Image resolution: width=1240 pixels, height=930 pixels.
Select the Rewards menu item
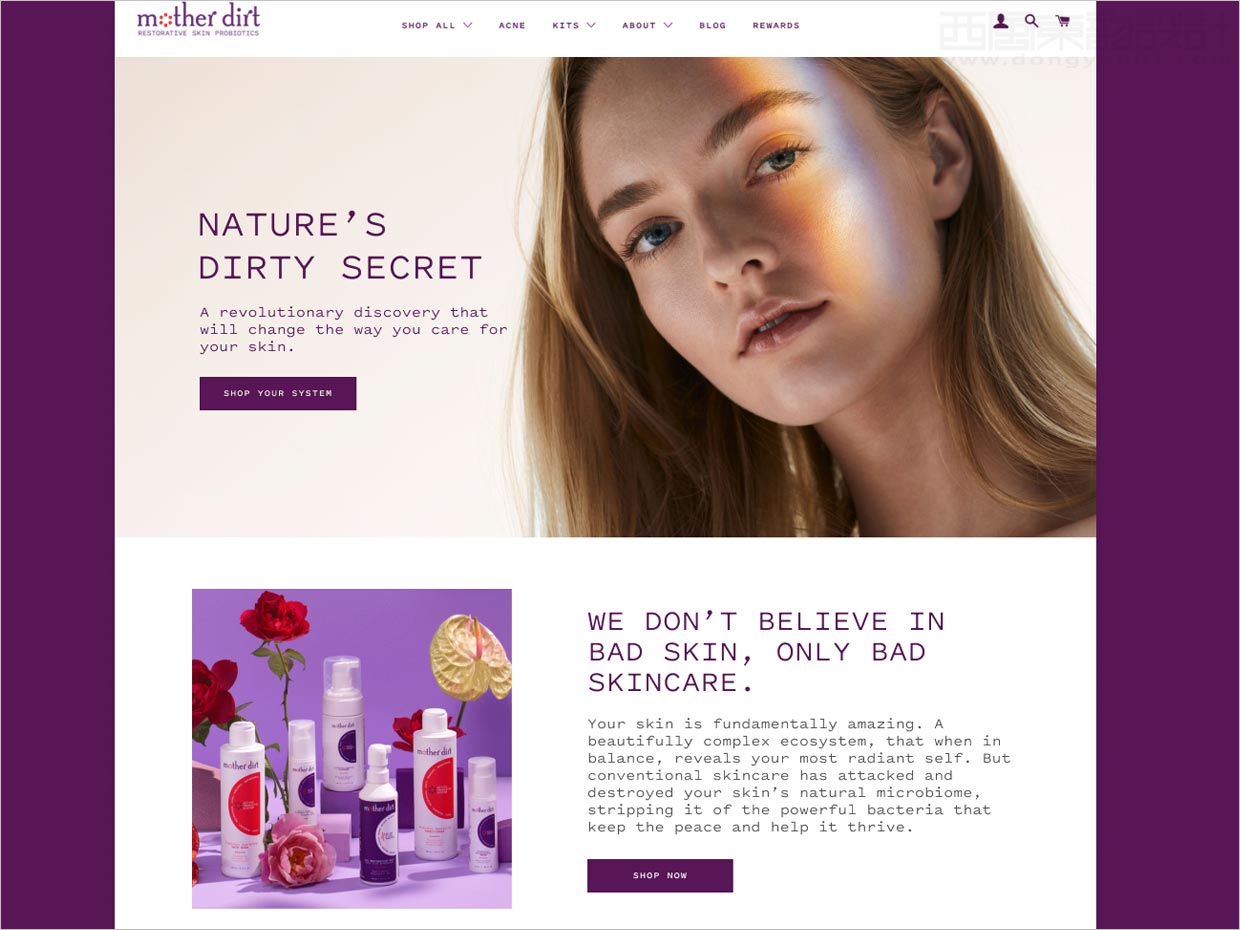tap(776, 25)
